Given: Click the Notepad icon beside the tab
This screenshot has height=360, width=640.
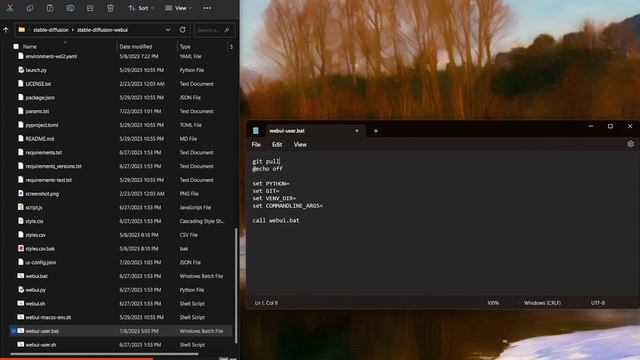Looking at the screenshot, I should pos(256,131).
